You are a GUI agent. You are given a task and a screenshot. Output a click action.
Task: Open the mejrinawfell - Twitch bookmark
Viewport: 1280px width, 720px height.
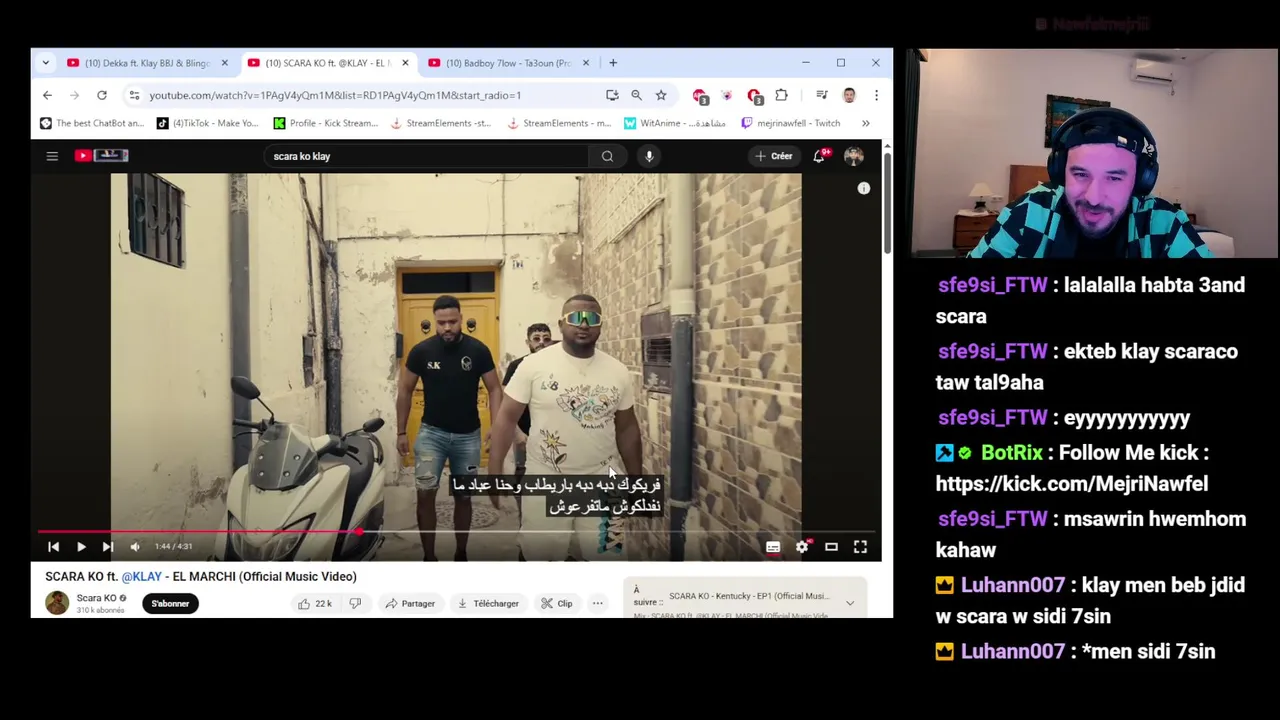tap(790, 123)
